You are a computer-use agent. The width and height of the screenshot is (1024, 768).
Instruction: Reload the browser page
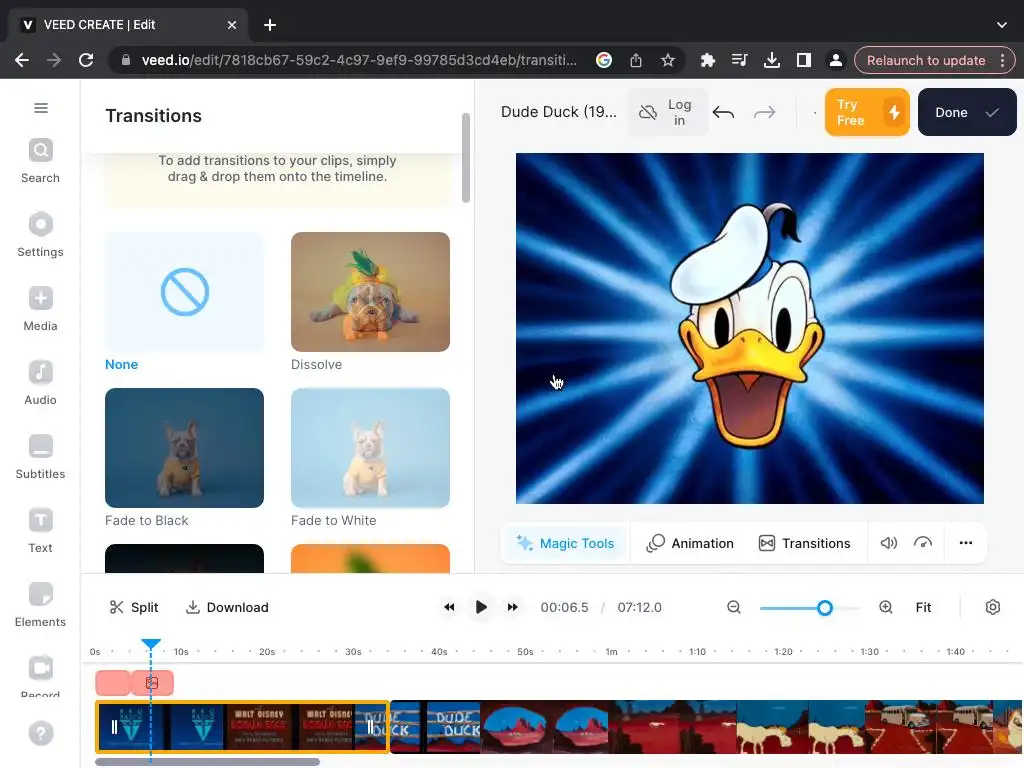(x=86, y=60)
